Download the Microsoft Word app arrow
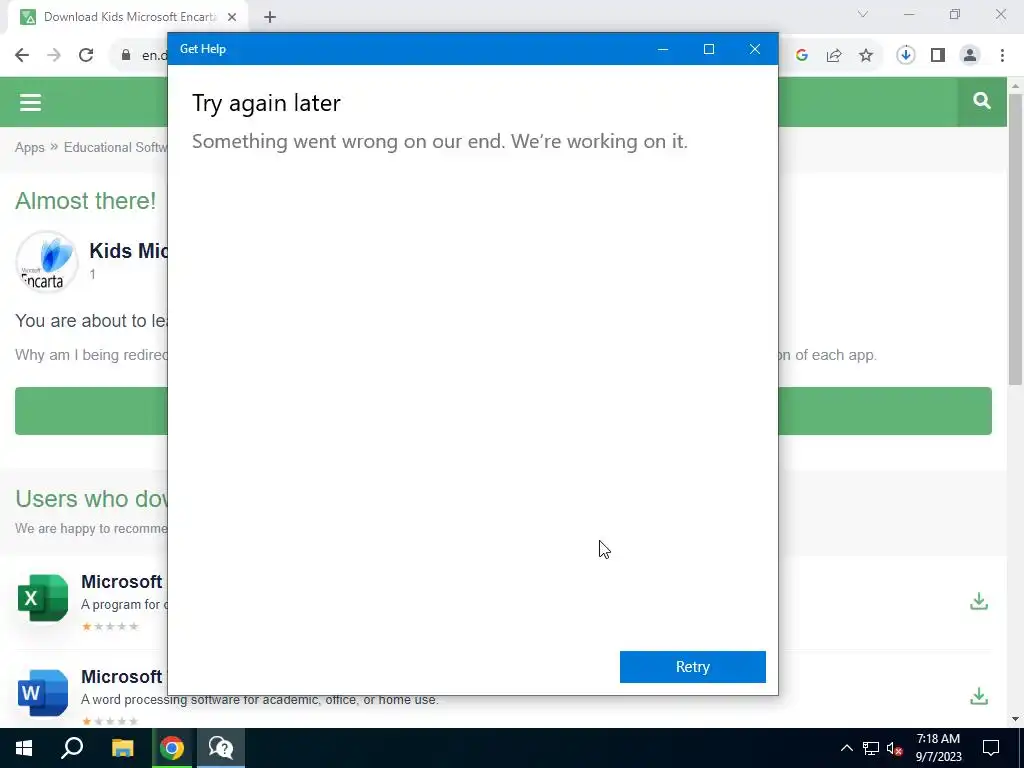This screenshot has width=1024, height=768. pos(978,696)
